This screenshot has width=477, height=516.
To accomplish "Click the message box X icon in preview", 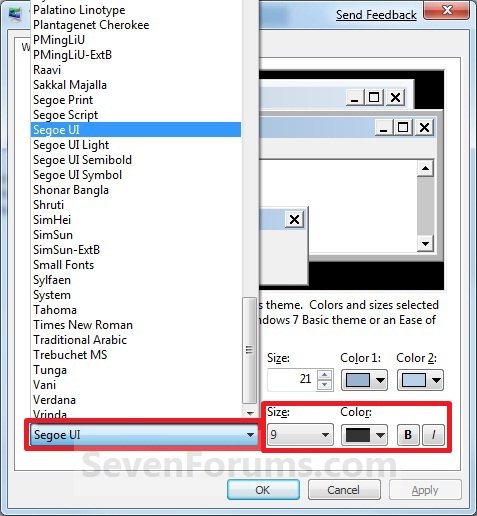I will coord(294,219).
